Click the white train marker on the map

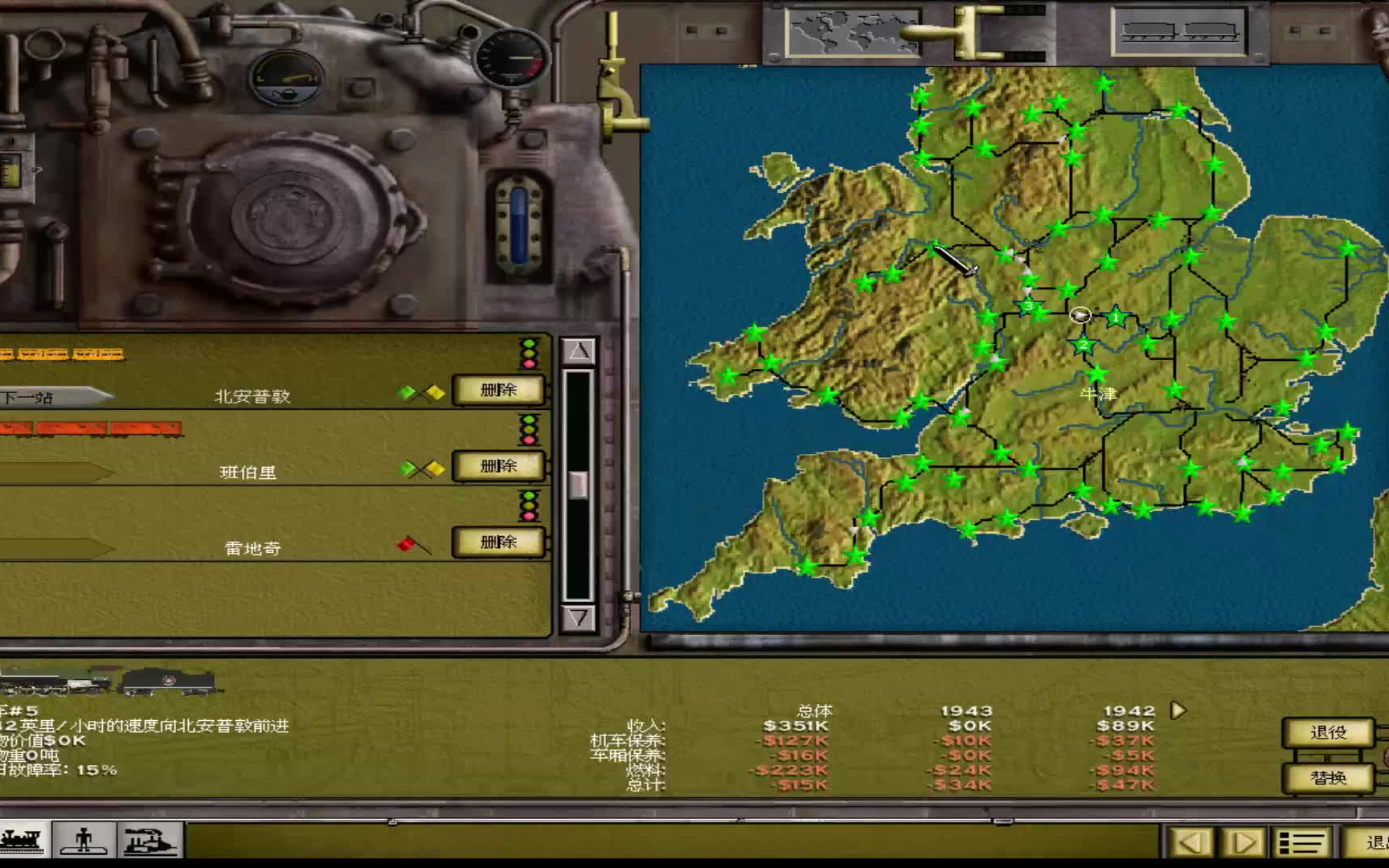point(1080,315)
